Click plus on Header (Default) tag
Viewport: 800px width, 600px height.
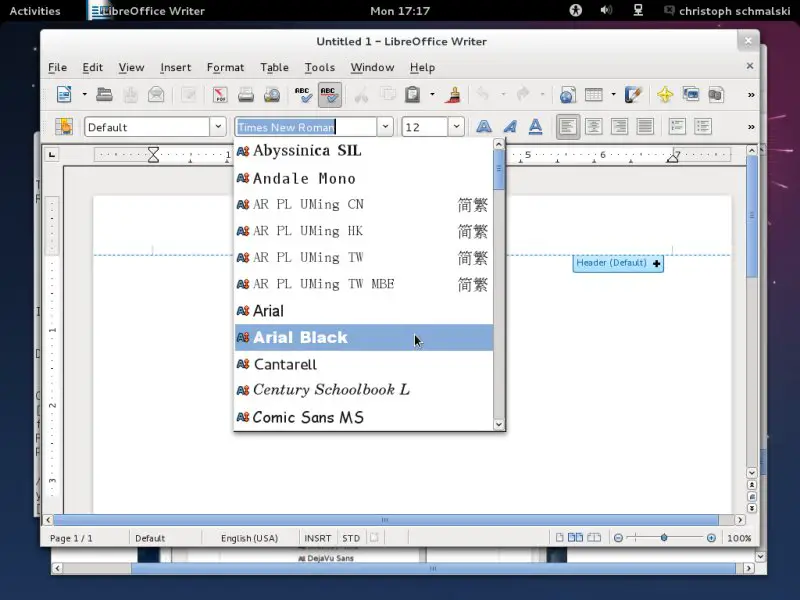click(657, 264)
